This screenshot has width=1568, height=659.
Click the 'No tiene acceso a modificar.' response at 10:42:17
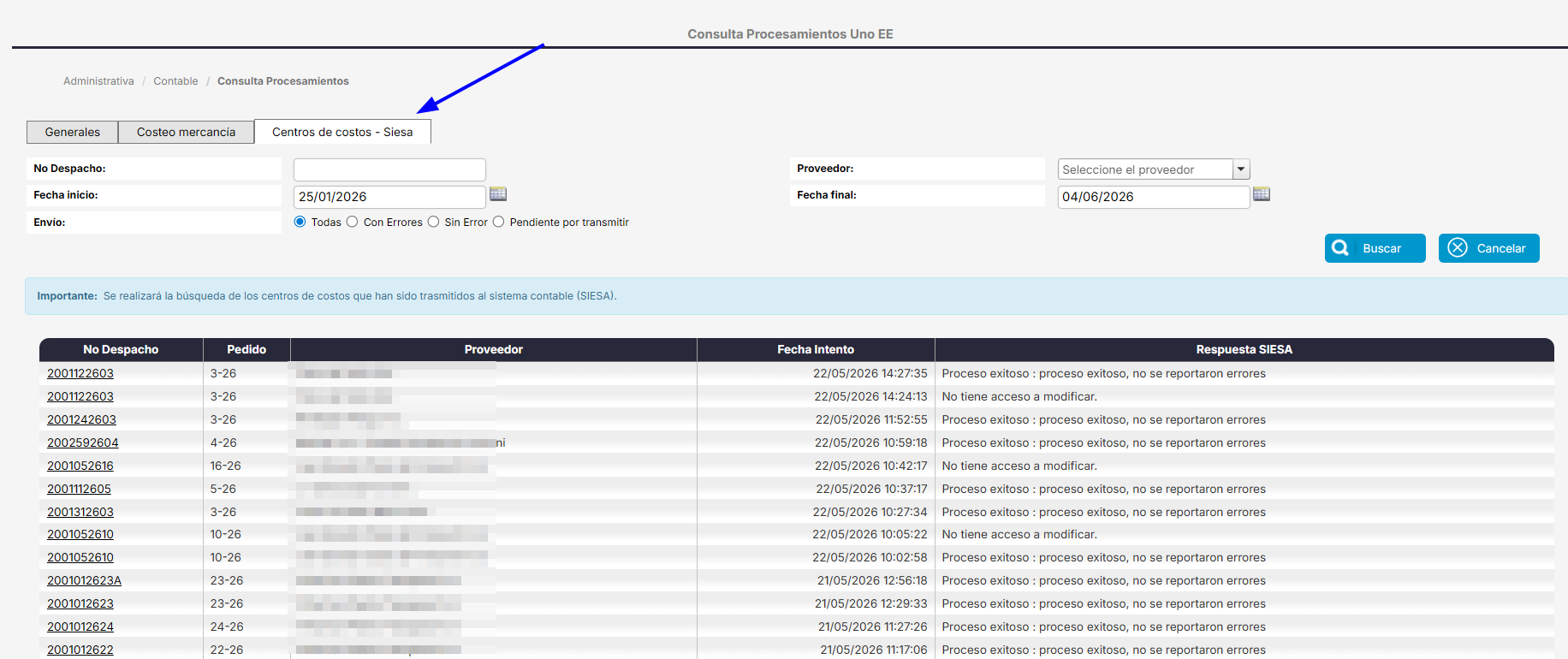(x=1019, y=466)
